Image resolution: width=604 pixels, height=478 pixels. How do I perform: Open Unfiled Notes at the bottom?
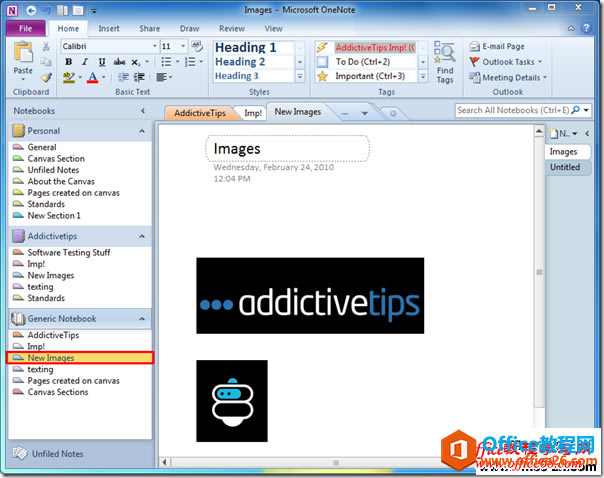click(57, 454)
